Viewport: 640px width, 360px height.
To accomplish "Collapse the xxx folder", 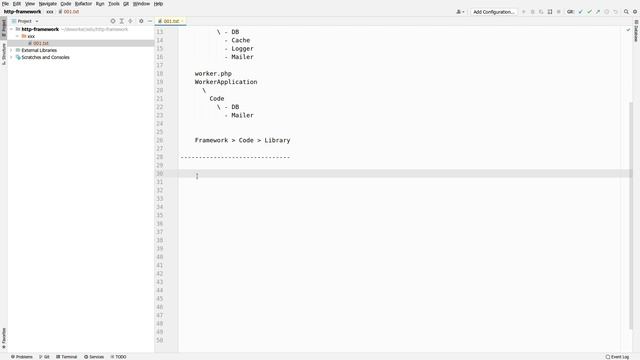I will point(18,36).
